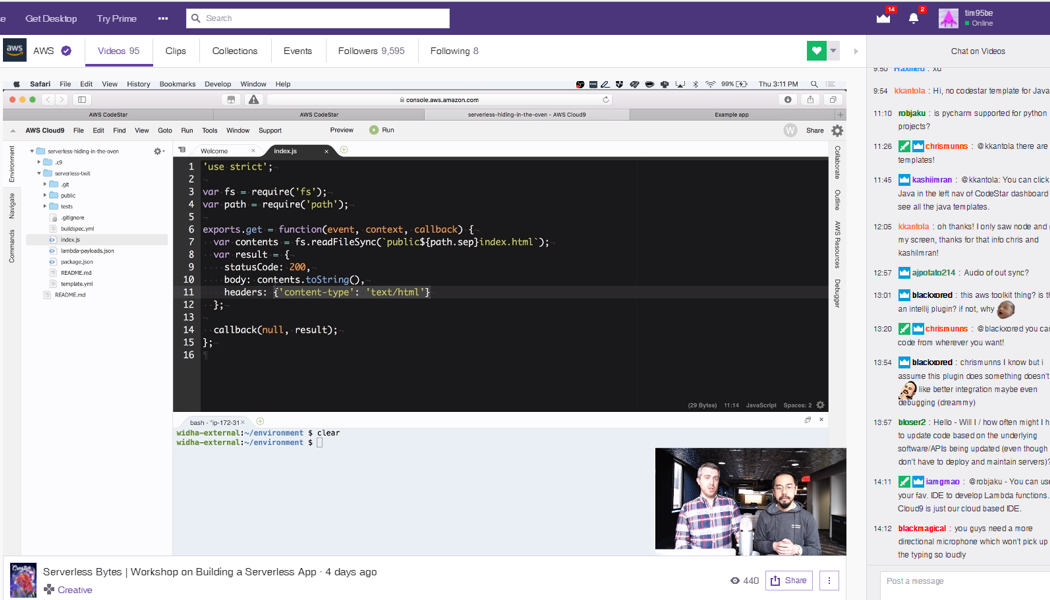Click the Twitch prime crown loot icon
The height and width of the screenshot is (600, 1050).
tap(883, 18)
